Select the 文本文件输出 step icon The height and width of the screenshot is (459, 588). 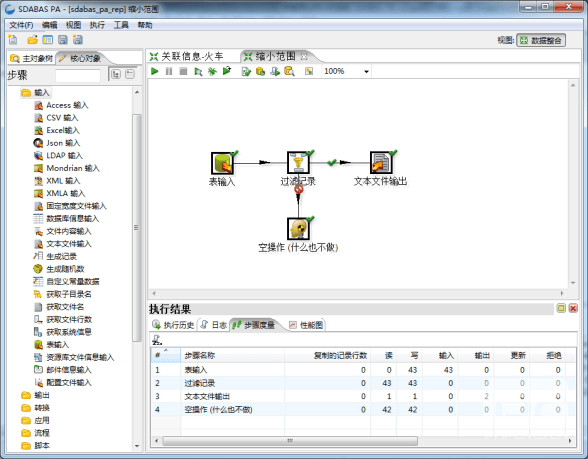coord(381,163)
